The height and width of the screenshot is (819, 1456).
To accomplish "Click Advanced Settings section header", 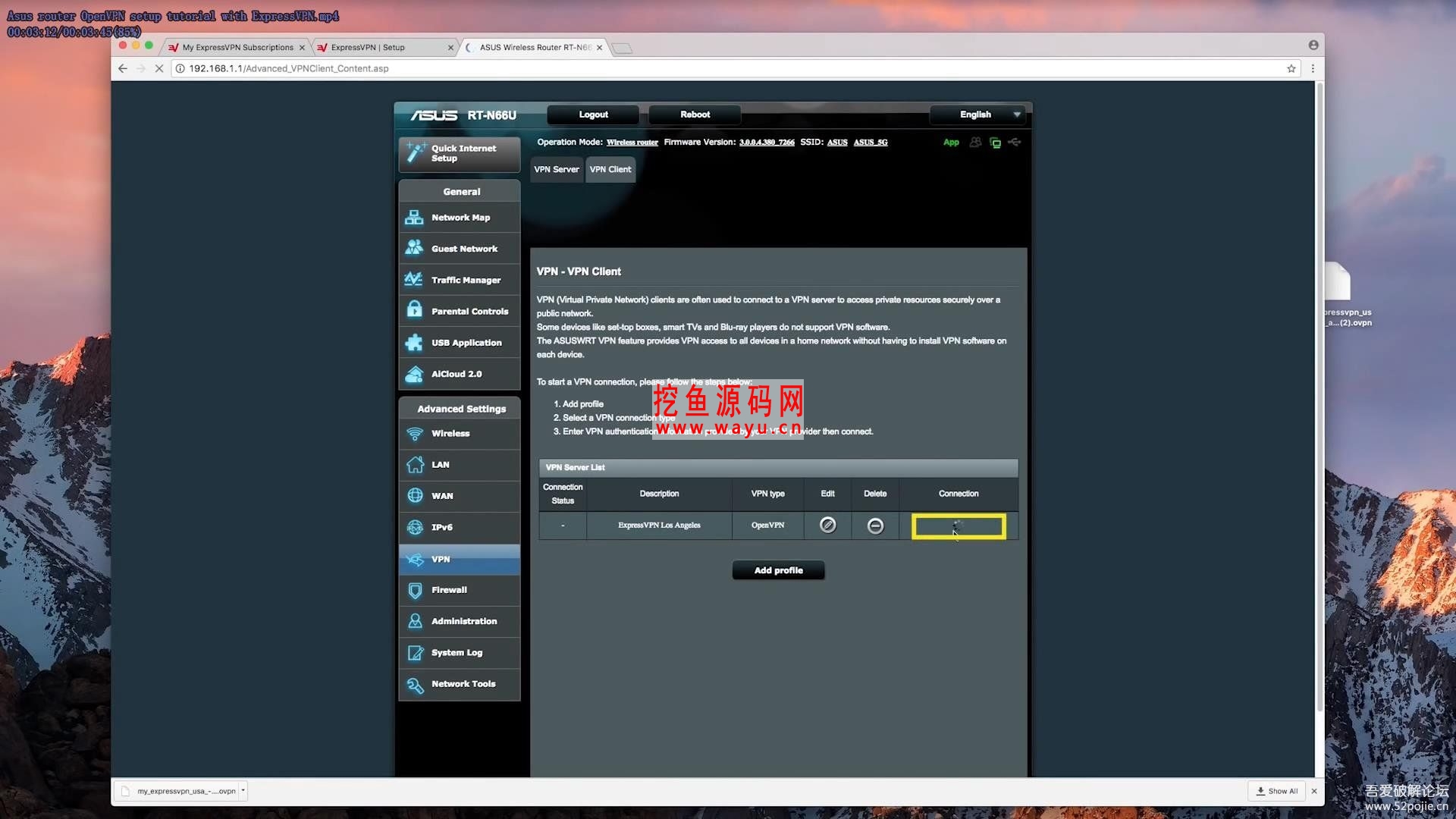I will pyautogui.click(x=460, y=408).
